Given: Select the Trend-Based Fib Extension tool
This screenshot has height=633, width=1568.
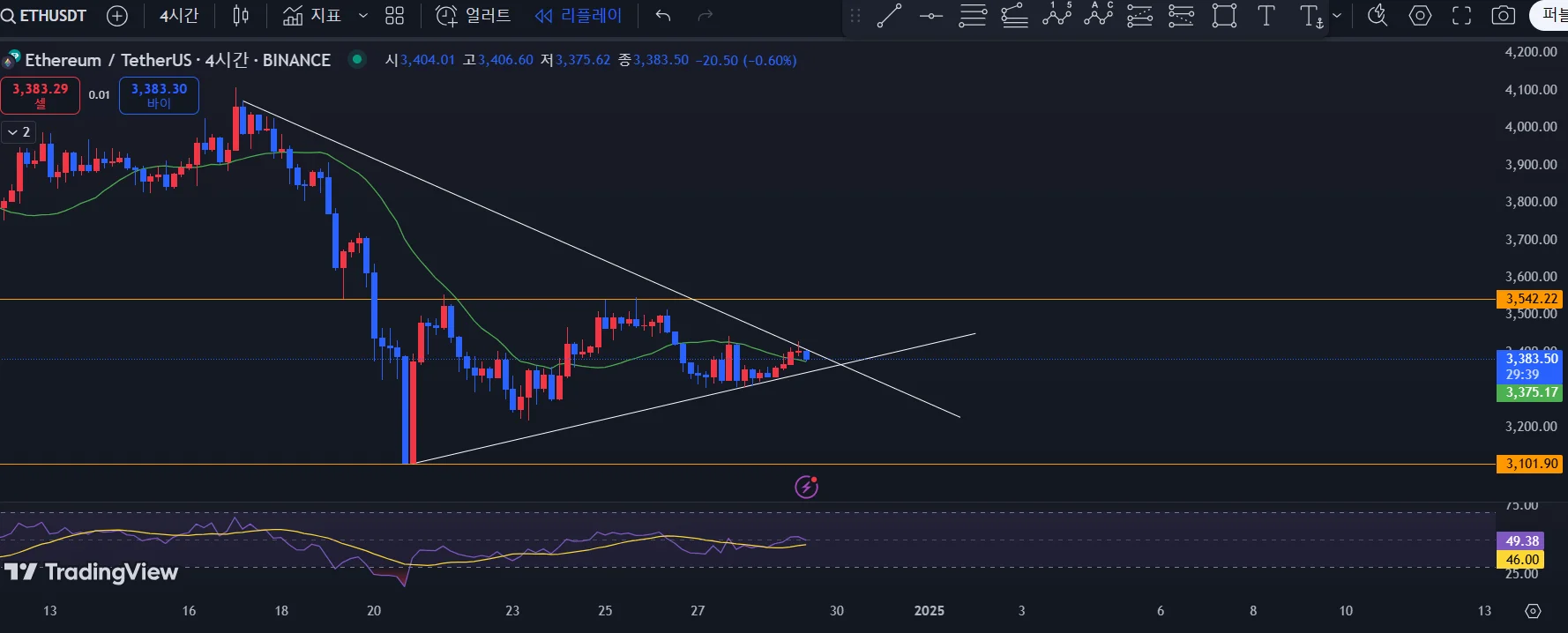Looking at the screenshot, I should (x=1014, y=16).
